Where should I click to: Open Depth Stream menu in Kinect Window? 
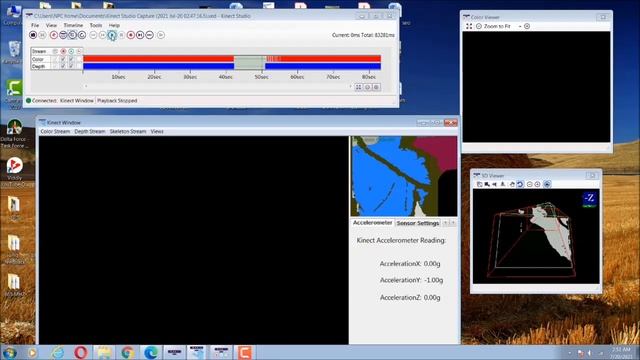[x=90, y=131]
